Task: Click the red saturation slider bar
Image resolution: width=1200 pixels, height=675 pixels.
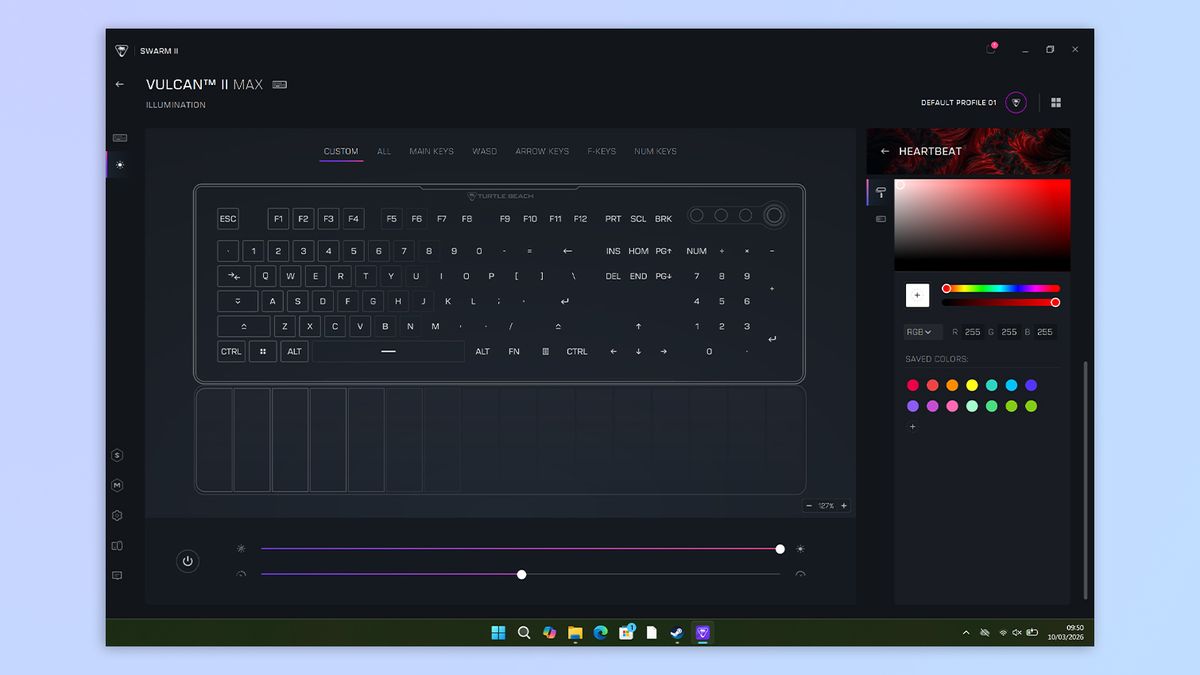Action: point(1000,302)
